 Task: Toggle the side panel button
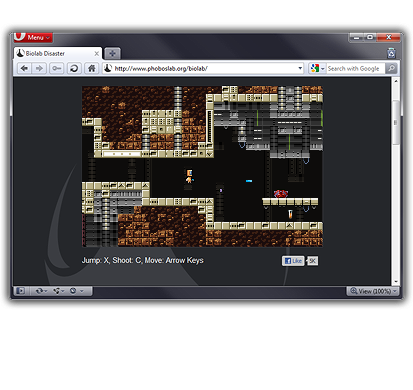tap(21, 291)
